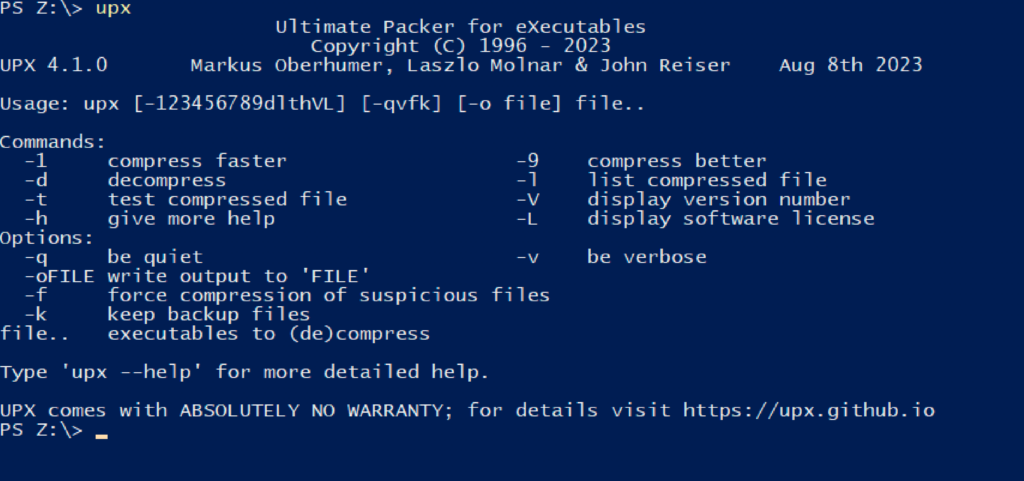The height and width of the screenshot is (481, 1024).
Task: Click the 'Ultimate Packer for eXecutables' title
Action: [460, 27]
